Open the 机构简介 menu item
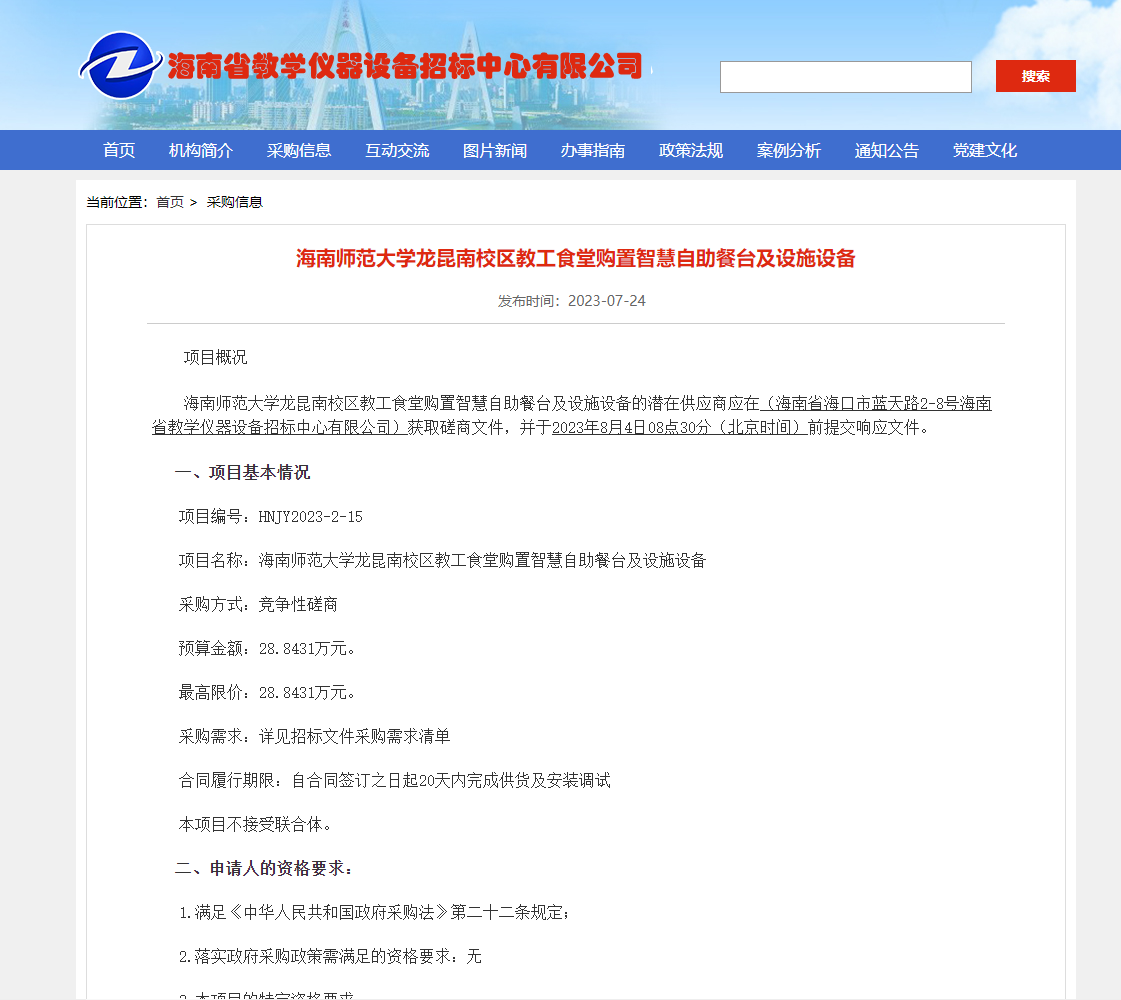 click(x=201, y=150)
